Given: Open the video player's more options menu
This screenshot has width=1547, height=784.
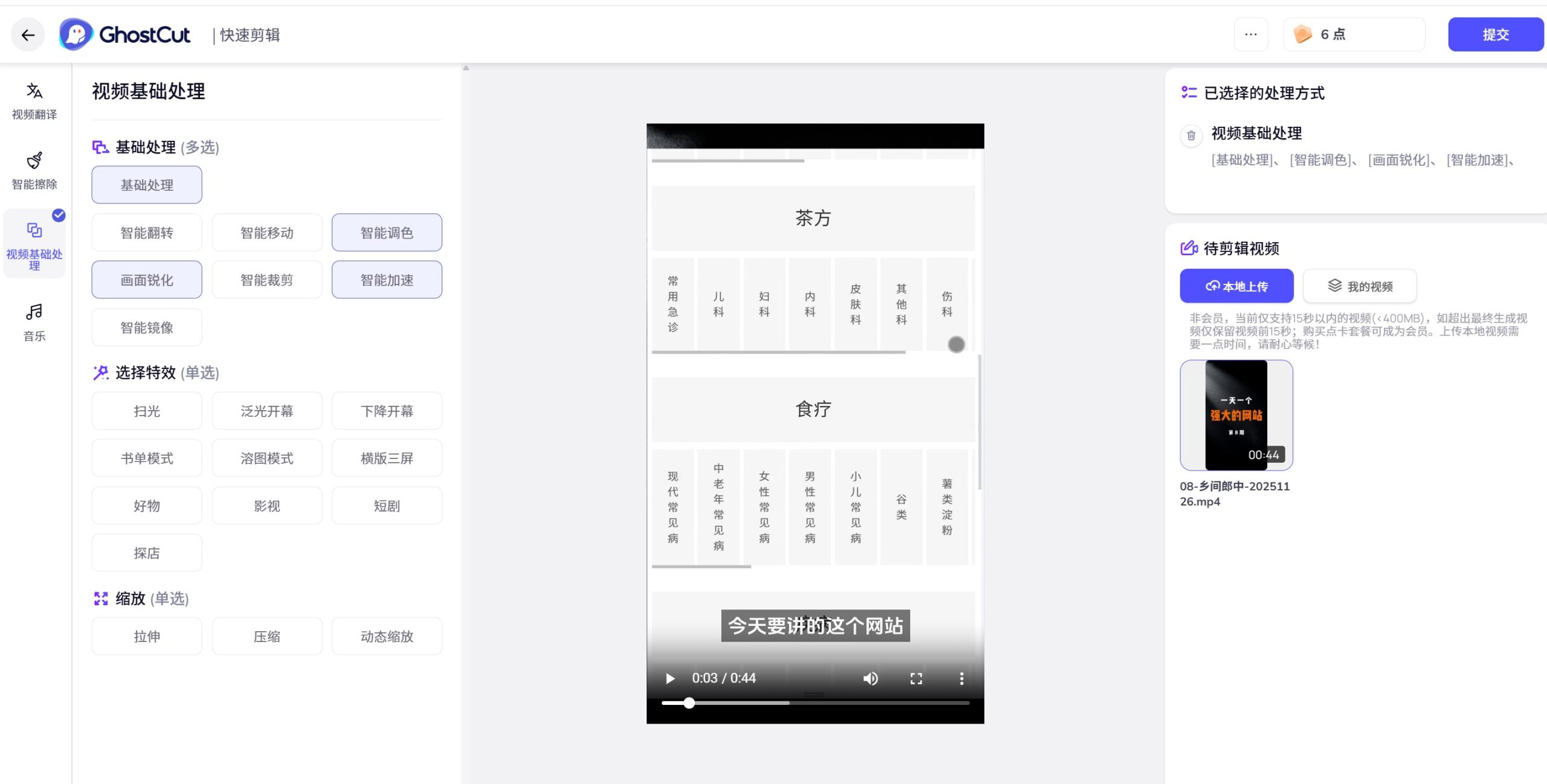Looking at the screenshot, I should 962,678.
